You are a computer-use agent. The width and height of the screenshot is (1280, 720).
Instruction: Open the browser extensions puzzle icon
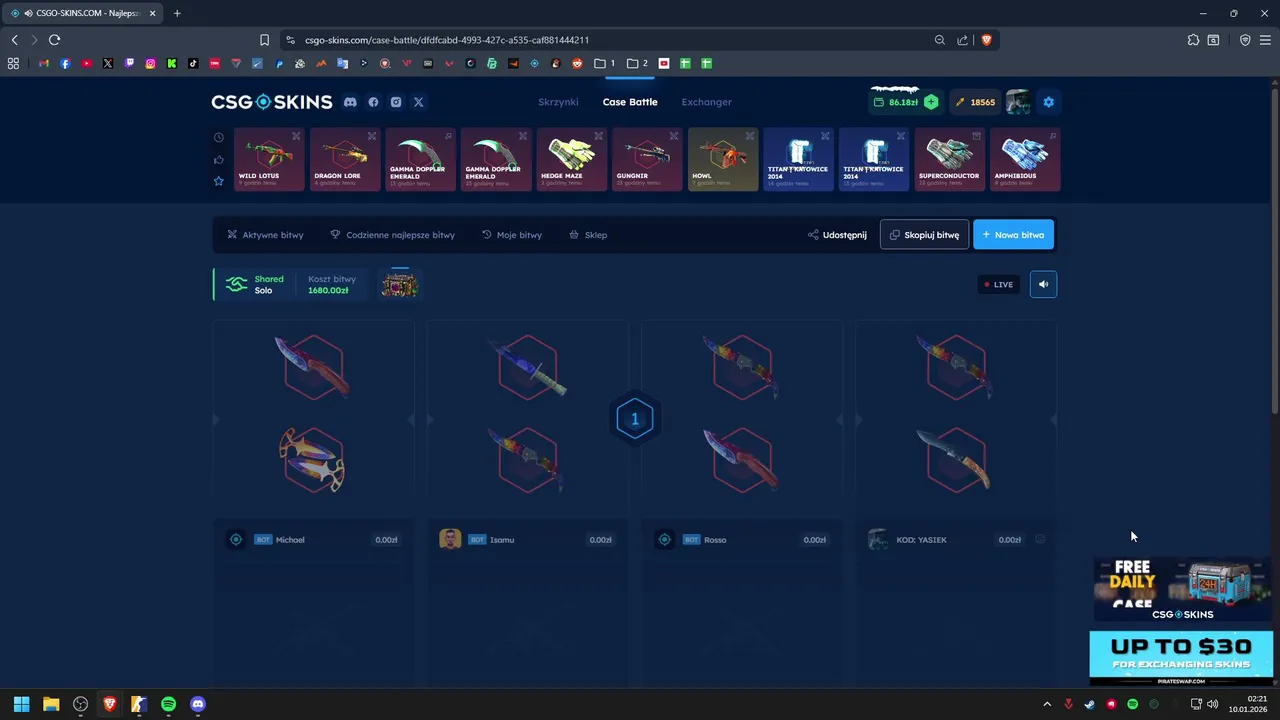(1193, 40)
